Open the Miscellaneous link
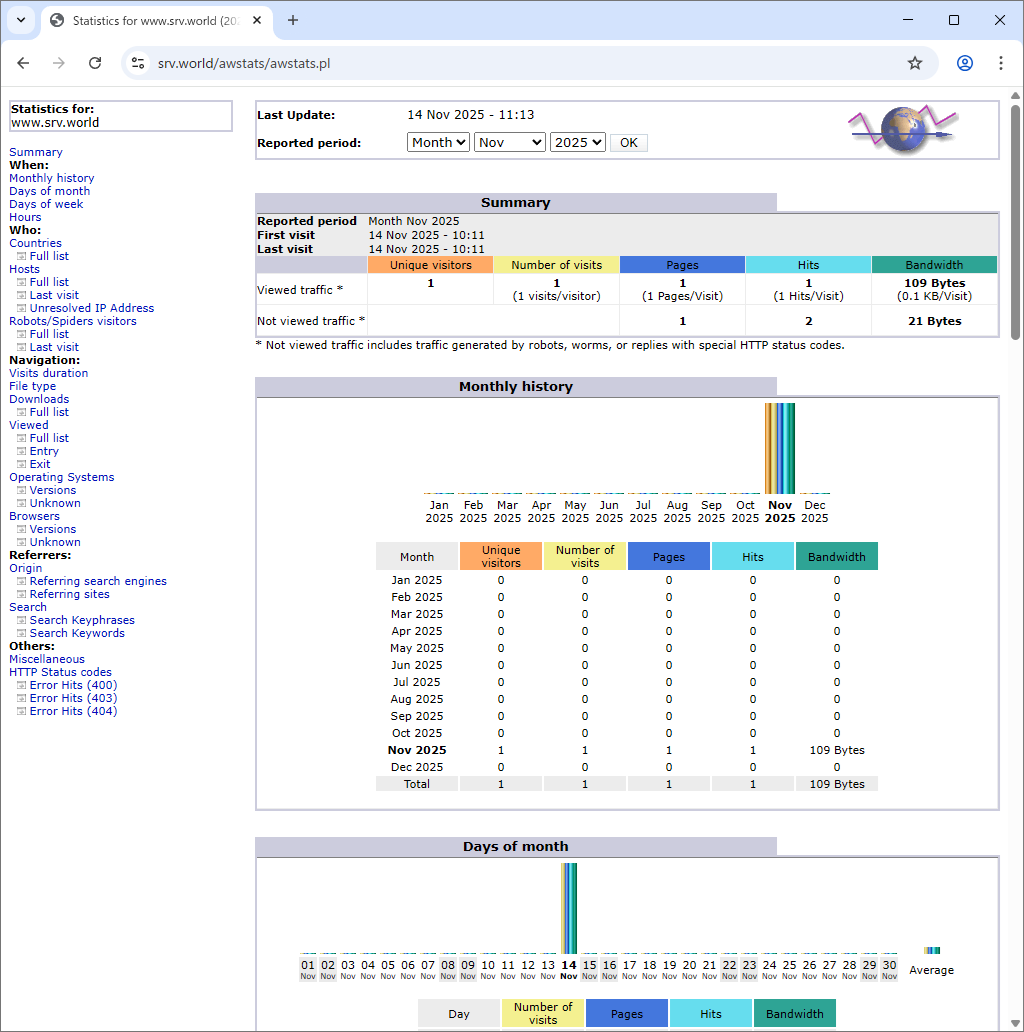 coord(47,659)
